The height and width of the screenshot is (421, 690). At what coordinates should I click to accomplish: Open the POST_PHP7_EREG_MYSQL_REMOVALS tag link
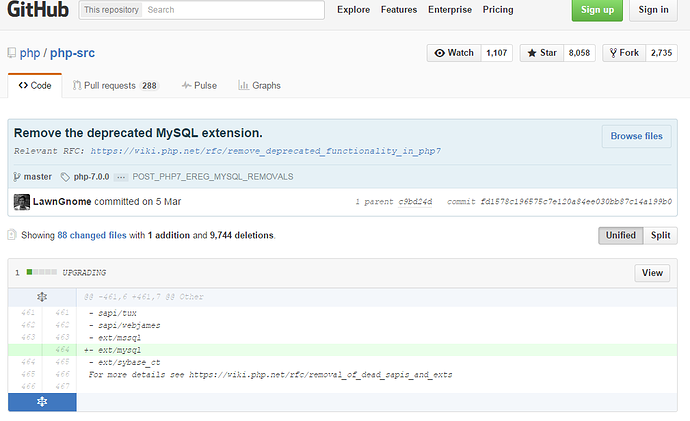[x=213, y=176]
